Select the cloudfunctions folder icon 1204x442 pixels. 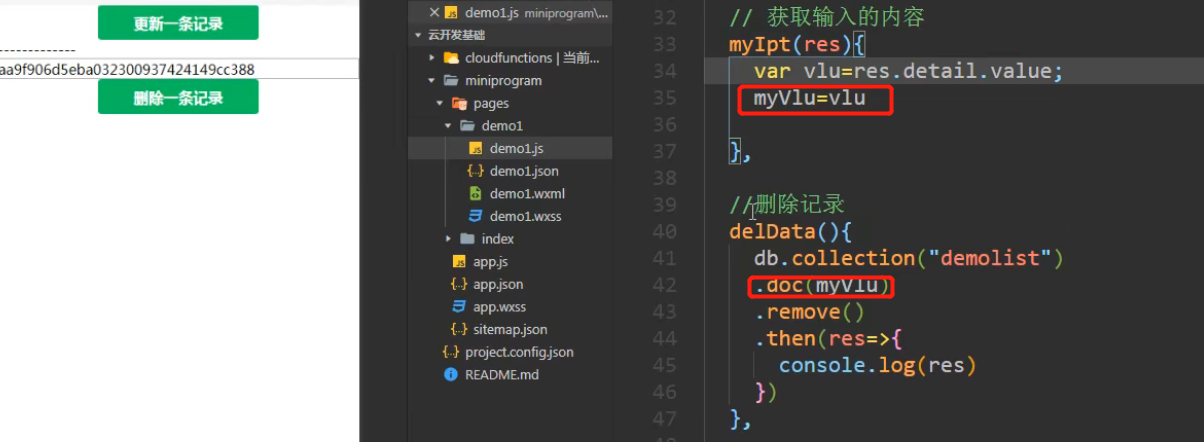click(450, 58)
